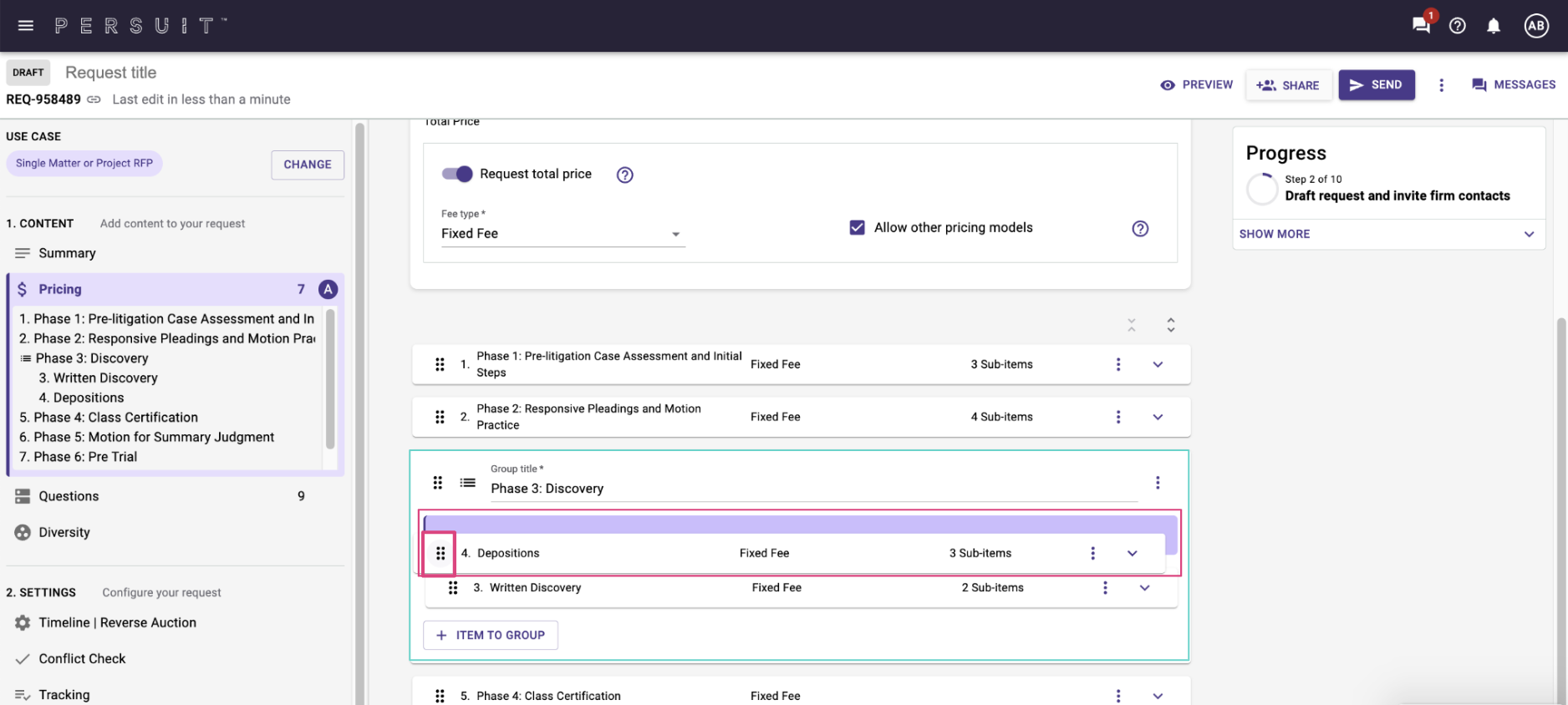Collapse all pricing items icon
Screen dimensions: 1568x705
pyautogui.click(x=1131, y=325)
